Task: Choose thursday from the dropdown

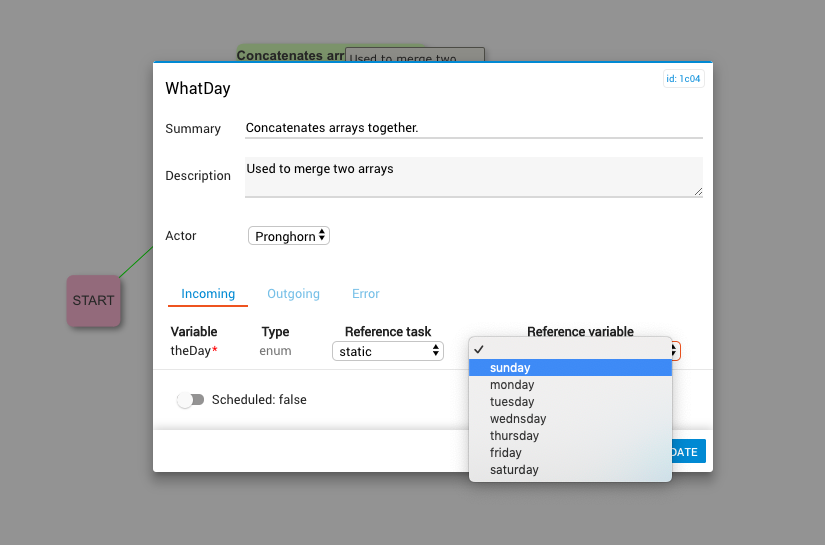Action: pyautogui.click(x=514, y=436)
